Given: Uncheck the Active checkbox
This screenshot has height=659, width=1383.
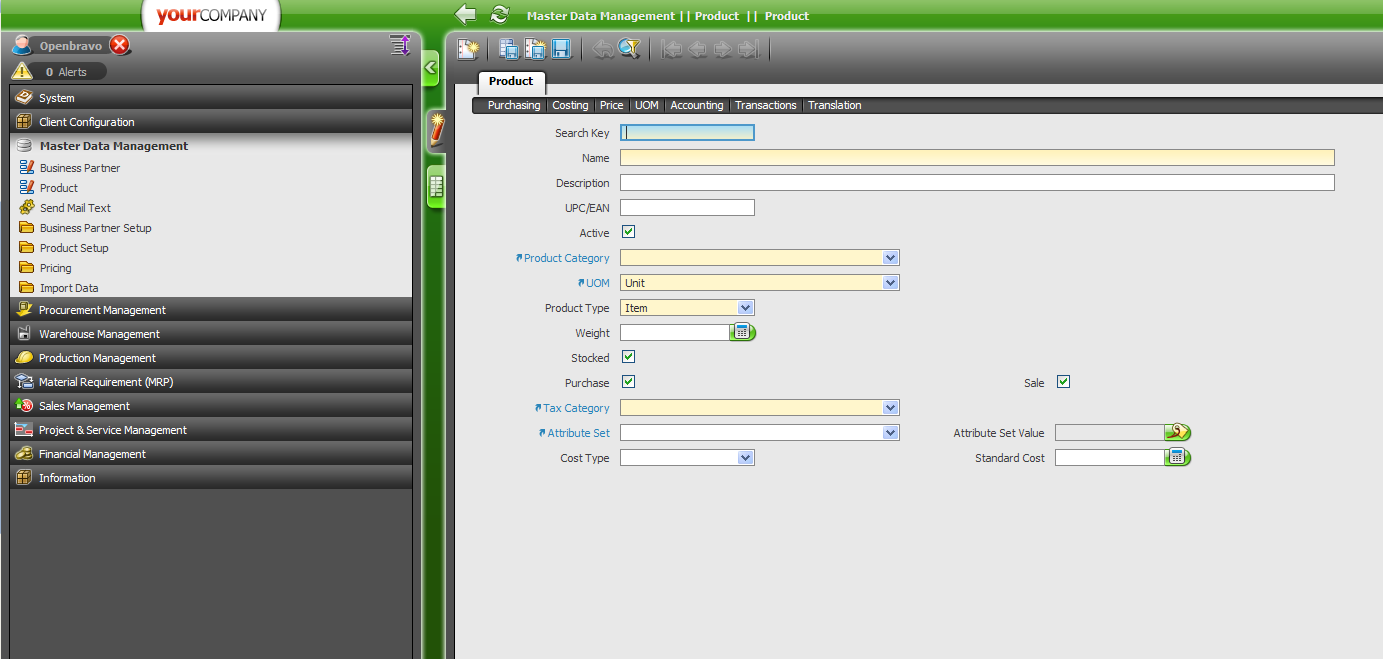Looking at the screenshot, I should click(628, 232).
